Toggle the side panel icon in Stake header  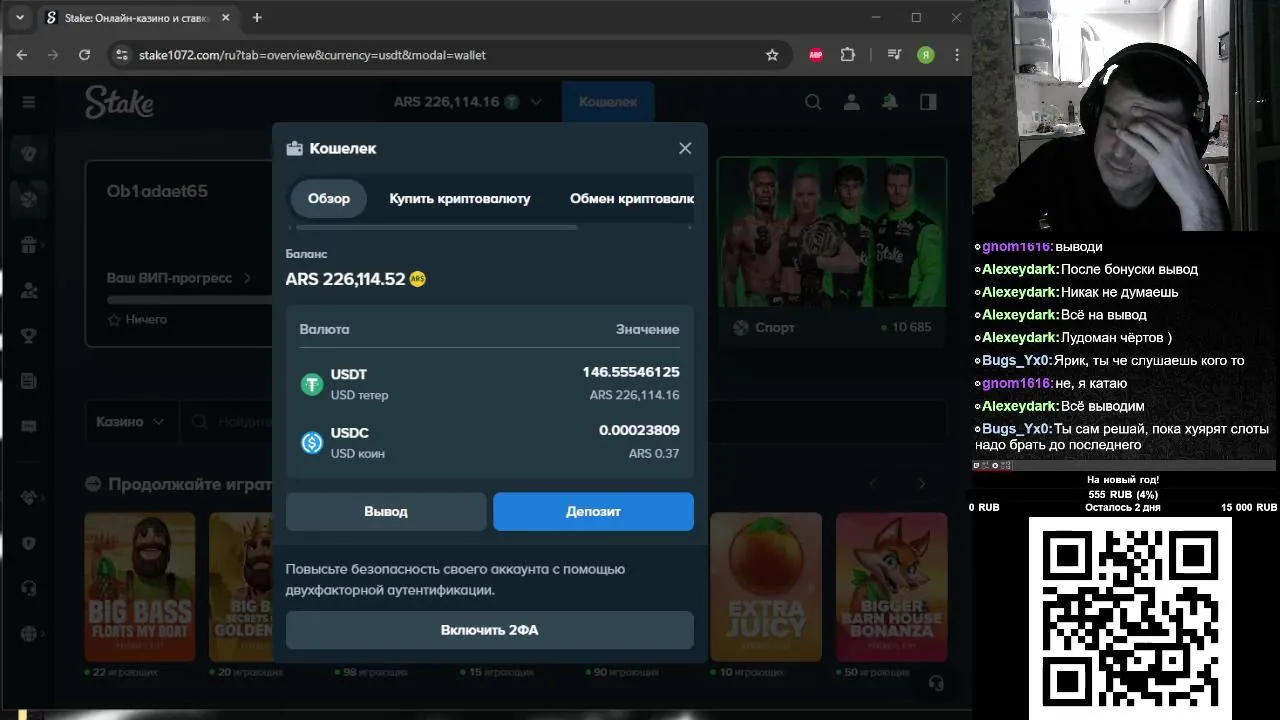pyautogui.click(x=927, y=102)
